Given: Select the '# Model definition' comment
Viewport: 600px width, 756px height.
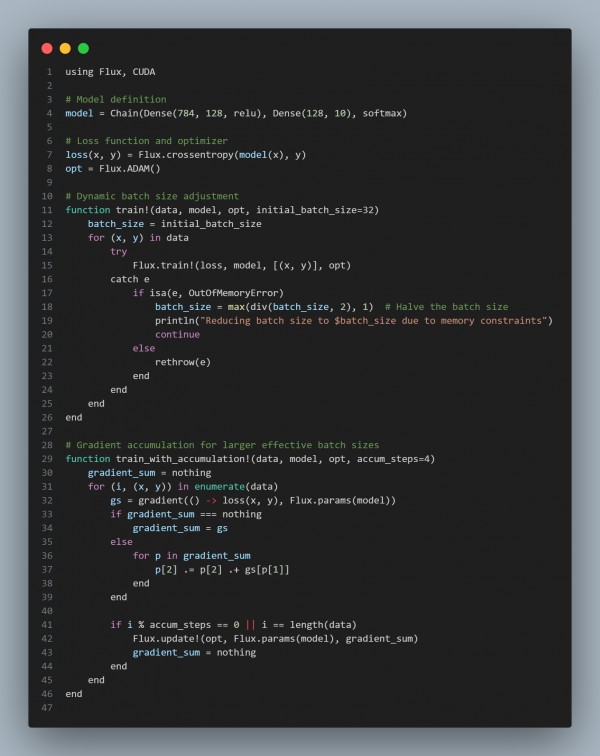Looking at the screenshot, I should click(116, 99).
